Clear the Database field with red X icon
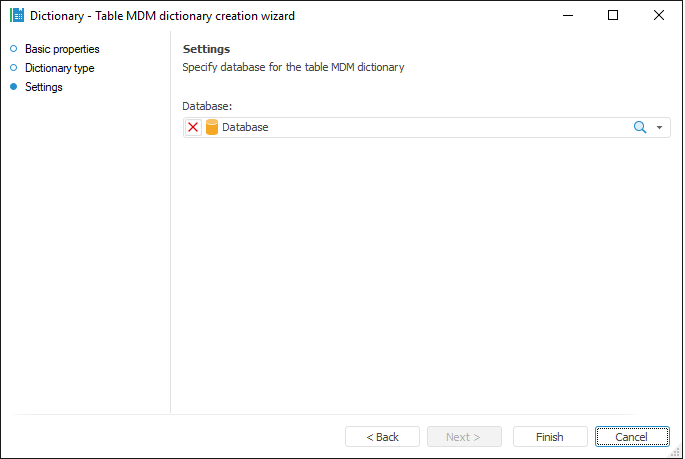Image resolution: width=685 pixels, height=459 pixels. [x=193, y=128]
